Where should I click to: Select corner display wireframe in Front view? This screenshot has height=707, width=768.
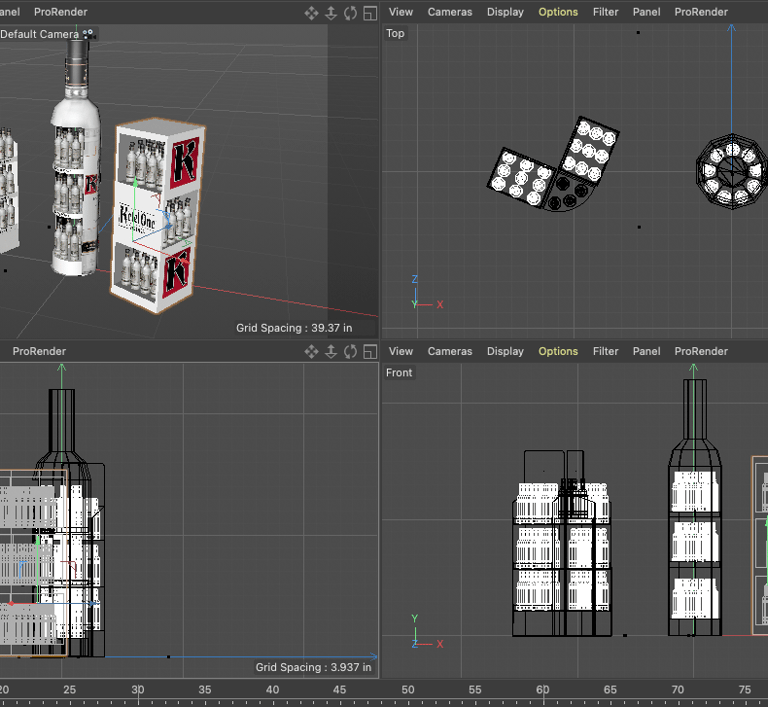(562, 544)
